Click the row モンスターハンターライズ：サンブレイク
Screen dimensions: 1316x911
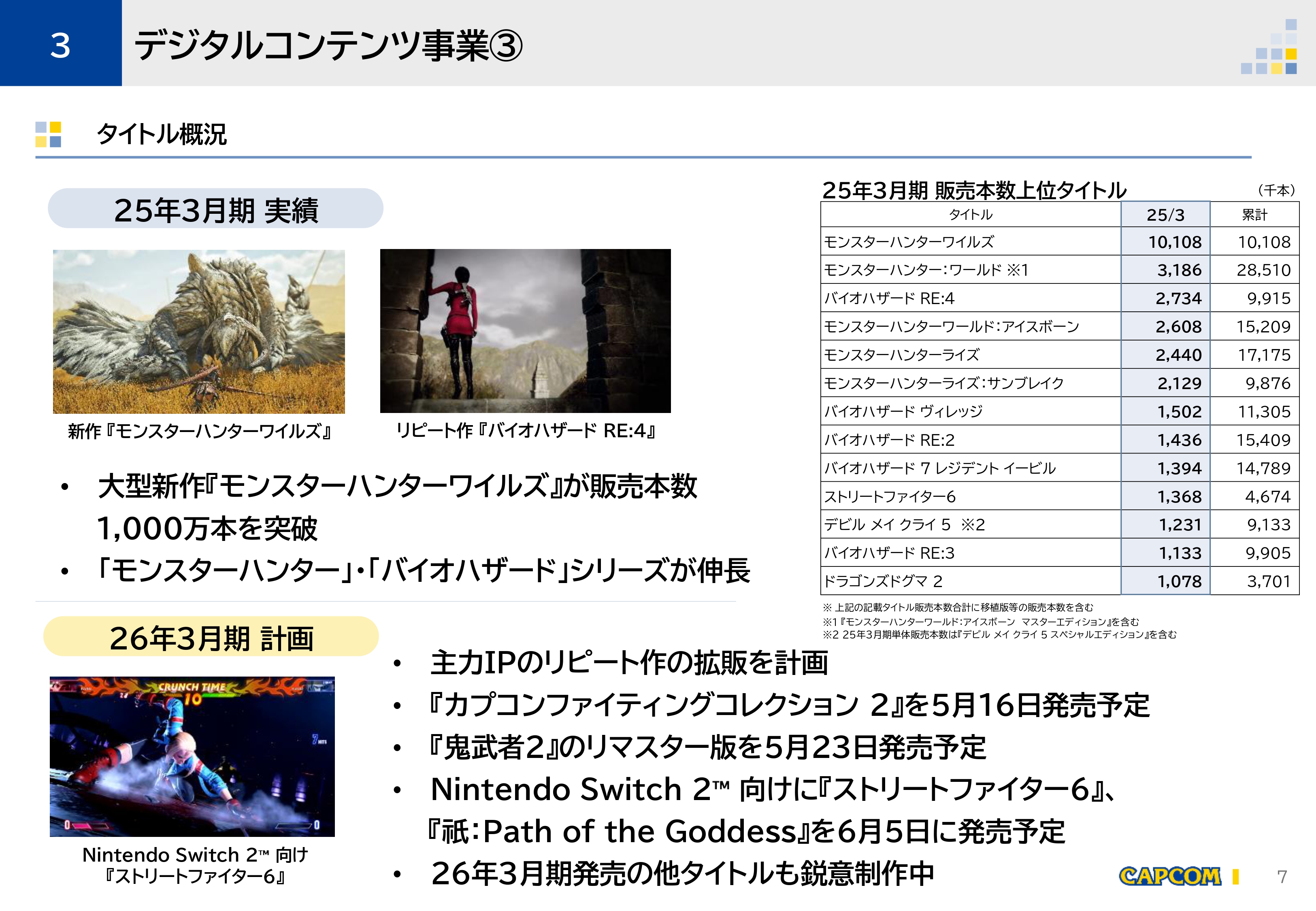[1060, 383]
